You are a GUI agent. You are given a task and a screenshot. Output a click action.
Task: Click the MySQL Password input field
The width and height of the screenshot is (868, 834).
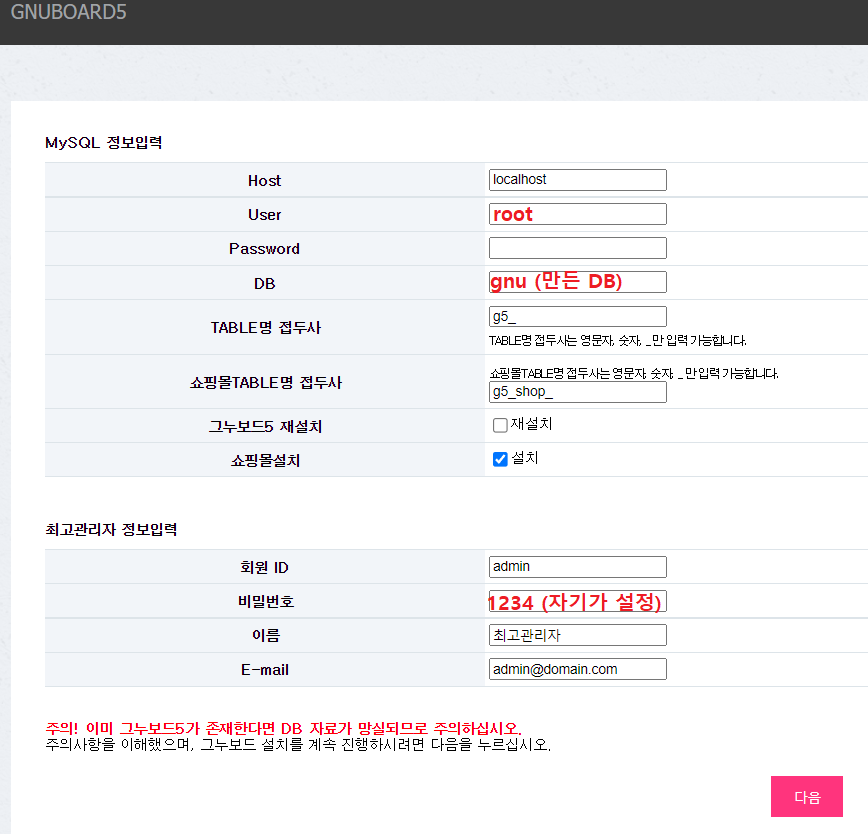click(577, 248)
